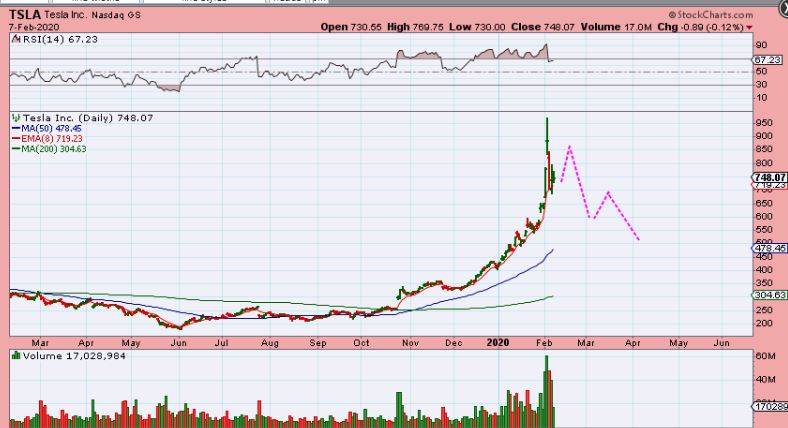The width and height of the screenshot is (788, 428).
Task: Click the Low 730.00 value
Action: pos(477,27)
